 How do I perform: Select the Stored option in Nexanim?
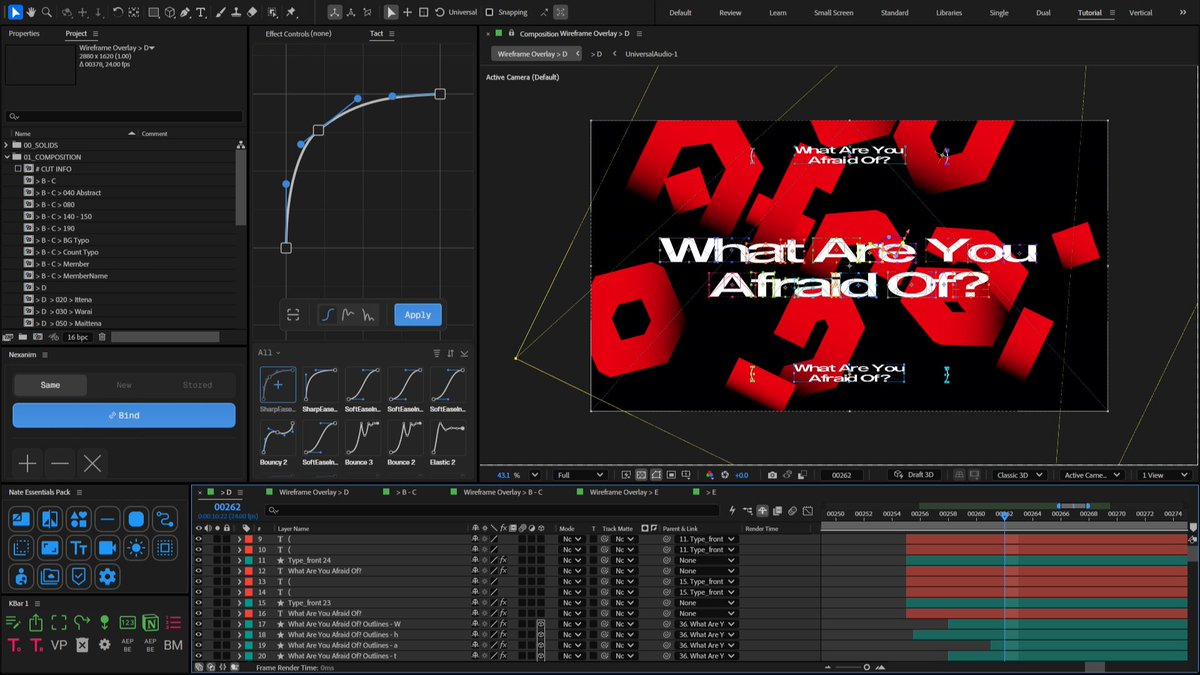(197, 385)
